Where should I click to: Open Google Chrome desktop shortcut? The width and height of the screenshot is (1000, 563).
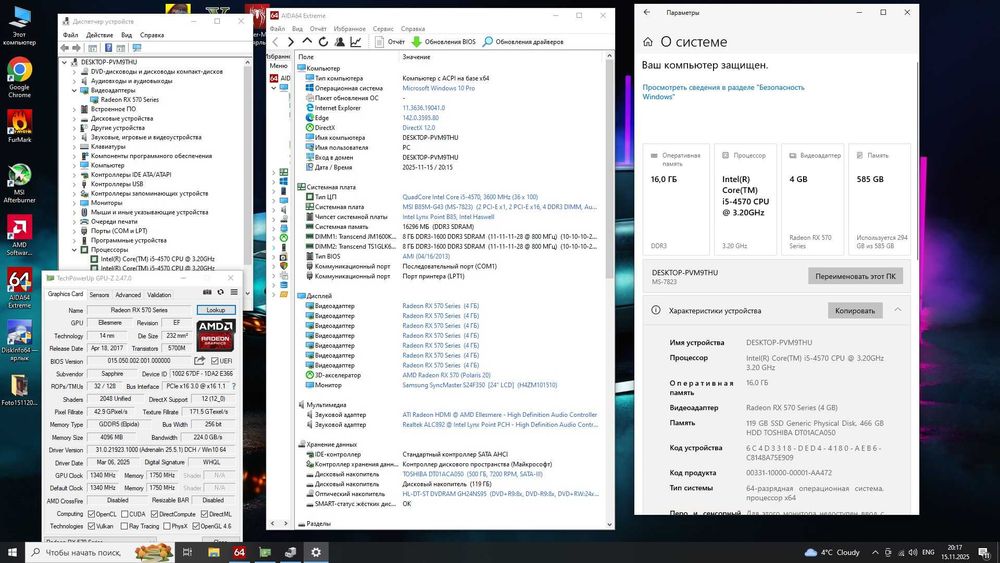(20, 77)
